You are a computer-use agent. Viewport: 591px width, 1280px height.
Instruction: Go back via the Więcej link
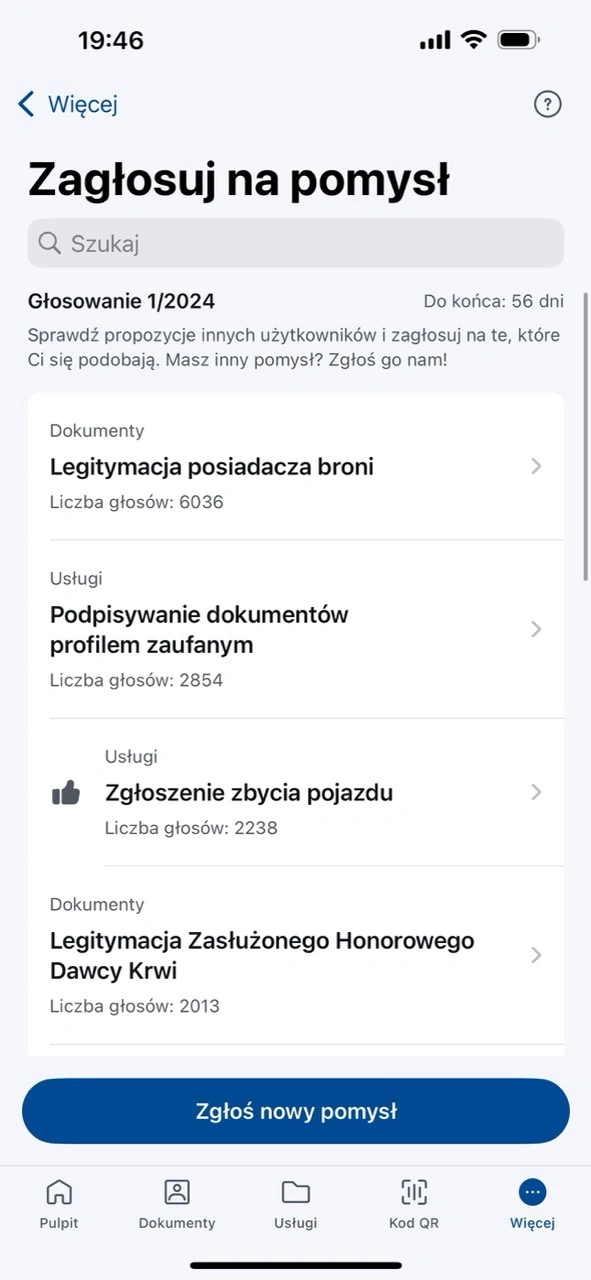83,104
